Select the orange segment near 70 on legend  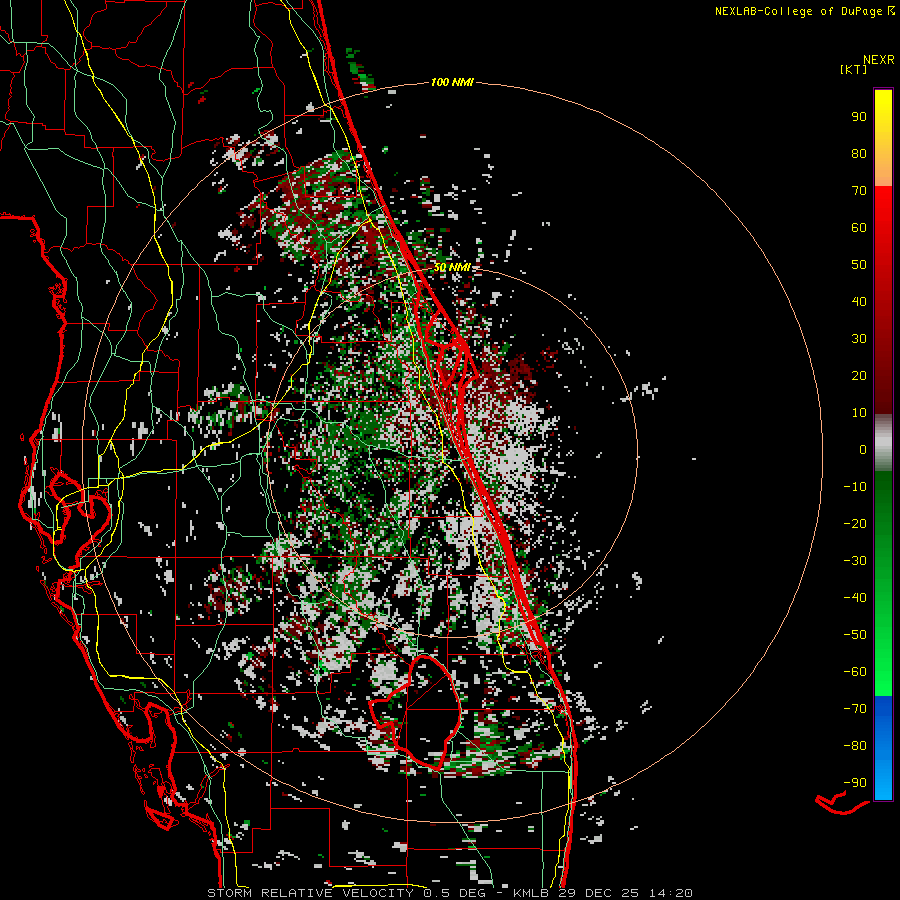pyautogui.click(x=883, y=173)
